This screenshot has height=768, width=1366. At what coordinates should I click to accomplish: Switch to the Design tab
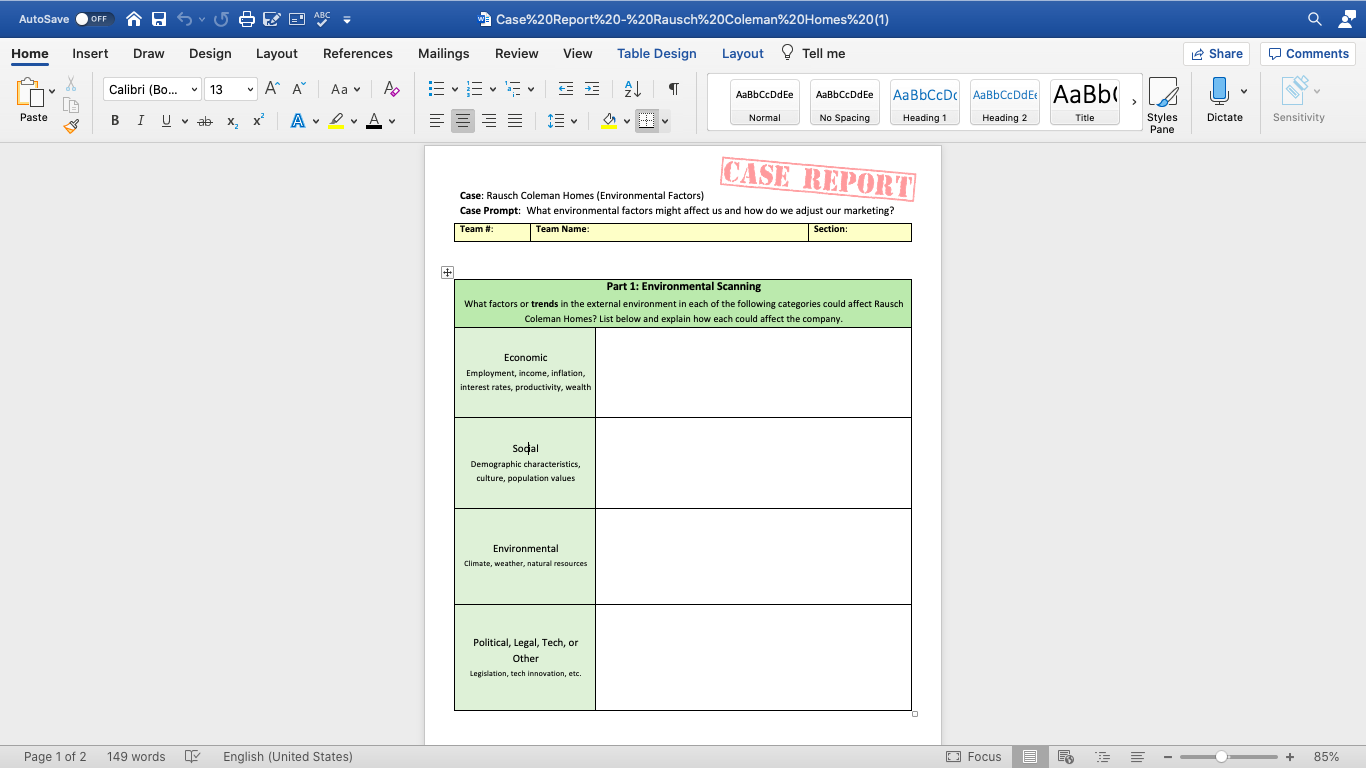(210, 54)
